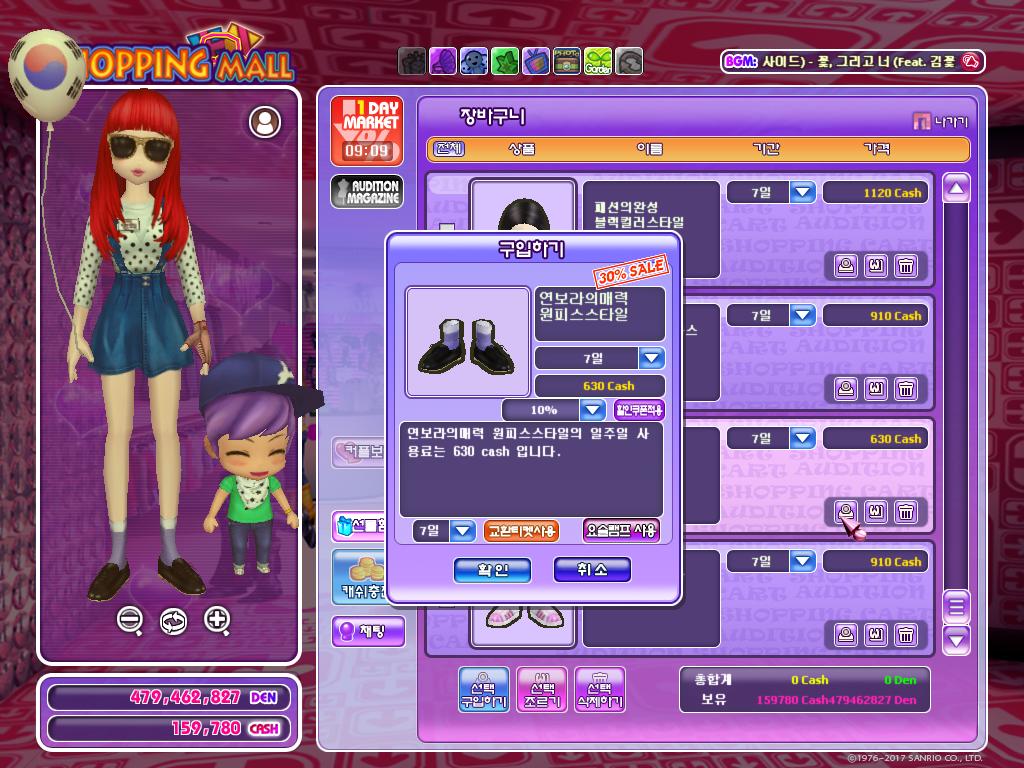Click the 479,462,827 DEN balance

(x=168, y=697)
